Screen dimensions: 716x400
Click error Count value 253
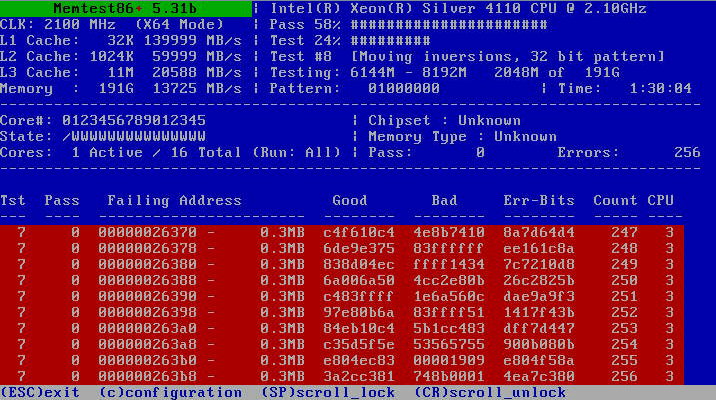pos(624,328)
